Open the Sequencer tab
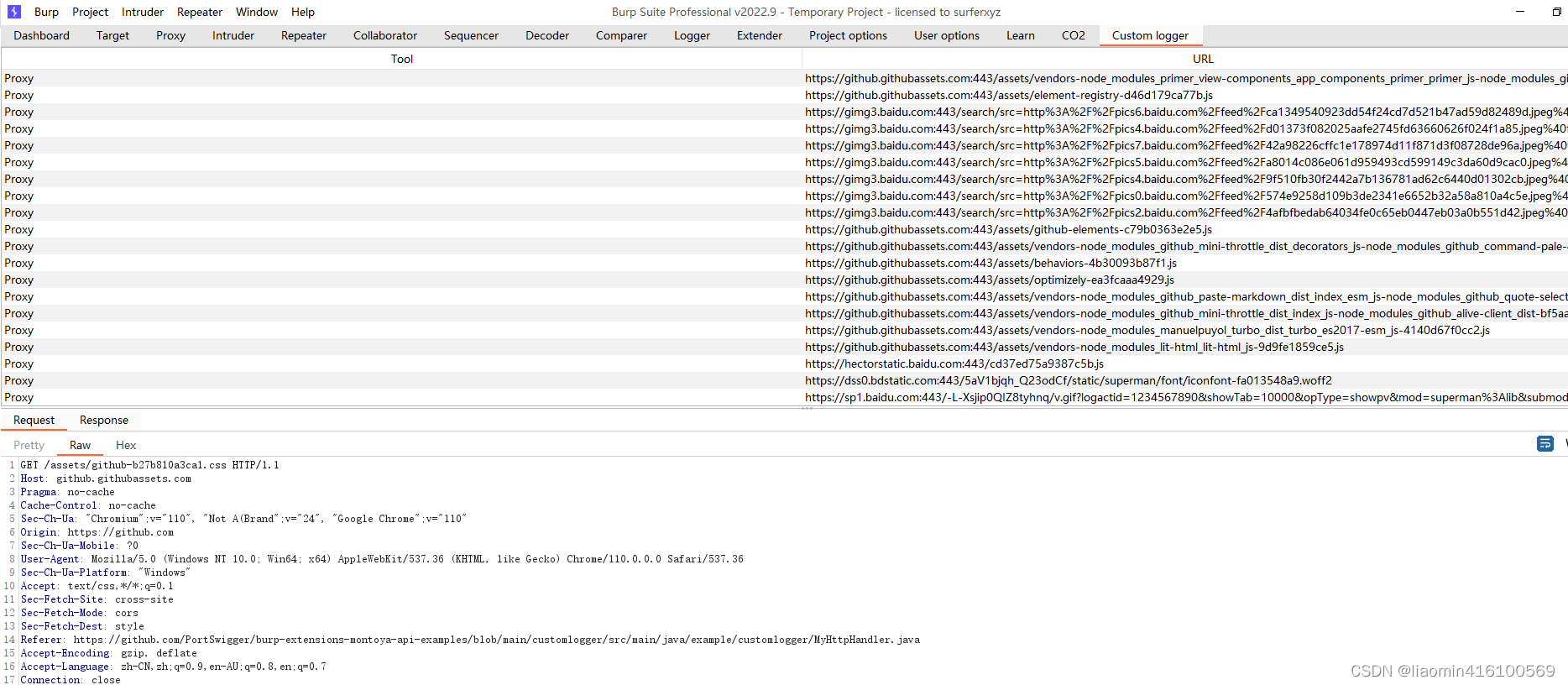 [x=471, y=35]
